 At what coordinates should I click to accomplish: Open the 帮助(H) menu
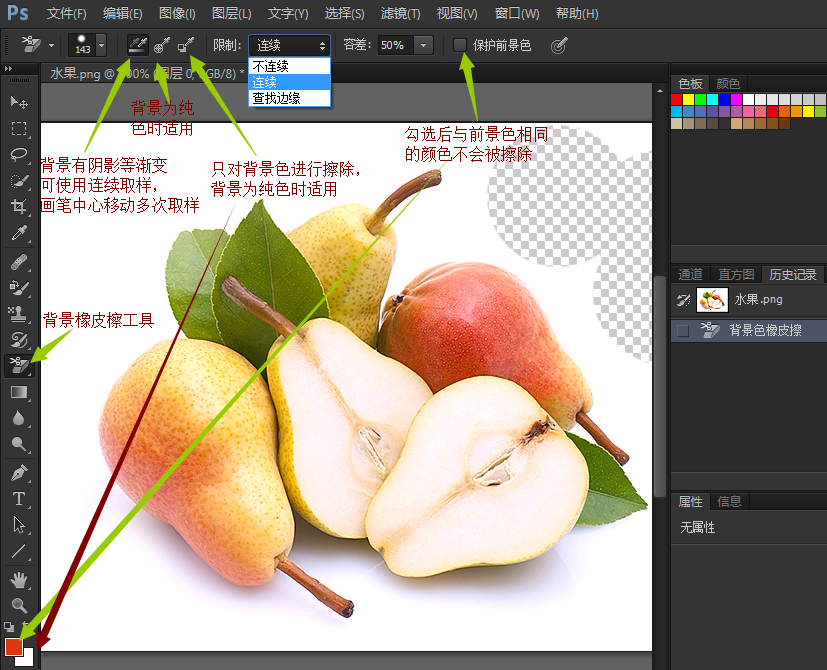[577, 14]
